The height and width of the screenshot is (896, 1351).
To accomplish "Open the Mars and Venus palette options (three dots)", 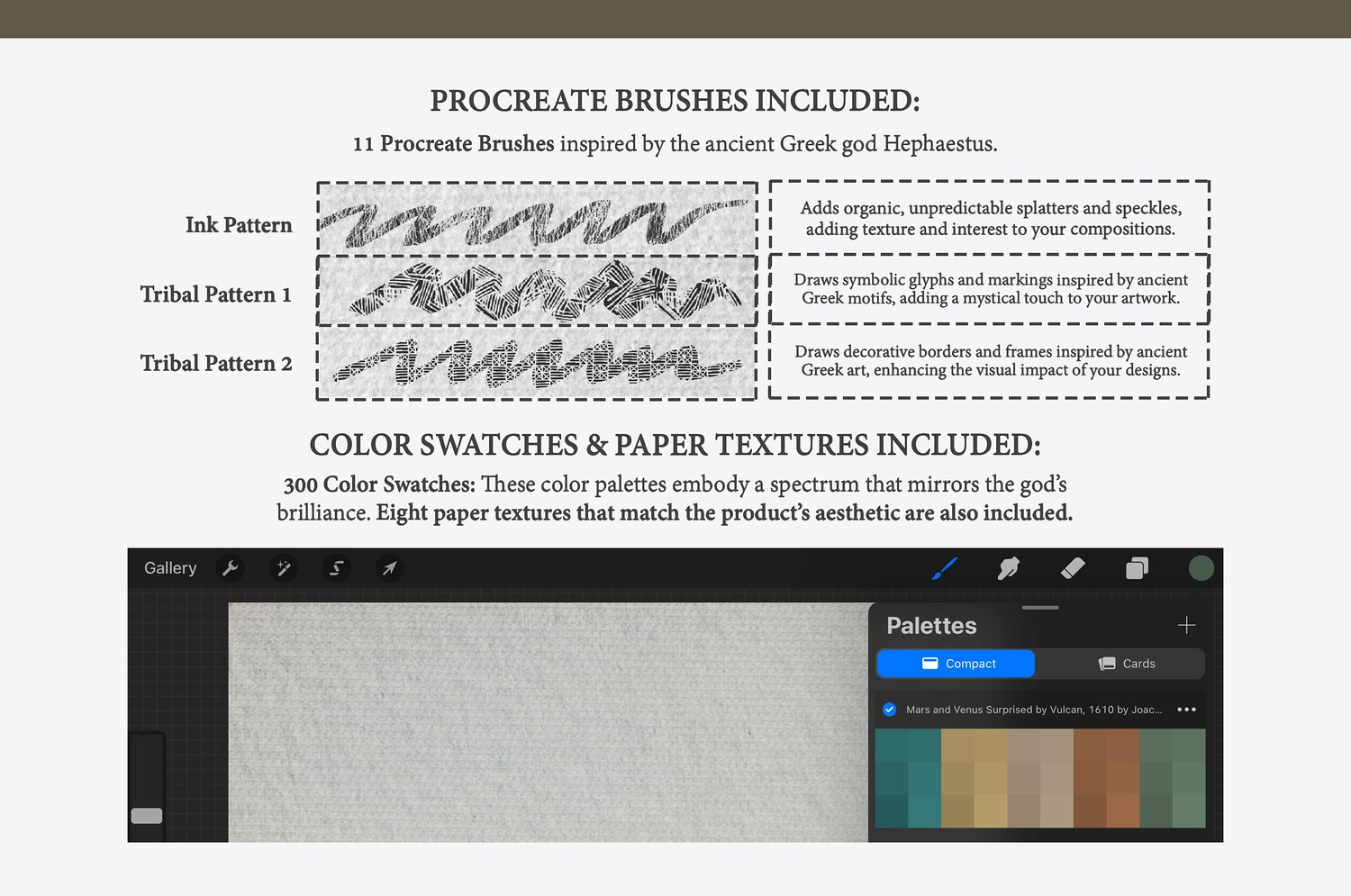I will 1186,710.
